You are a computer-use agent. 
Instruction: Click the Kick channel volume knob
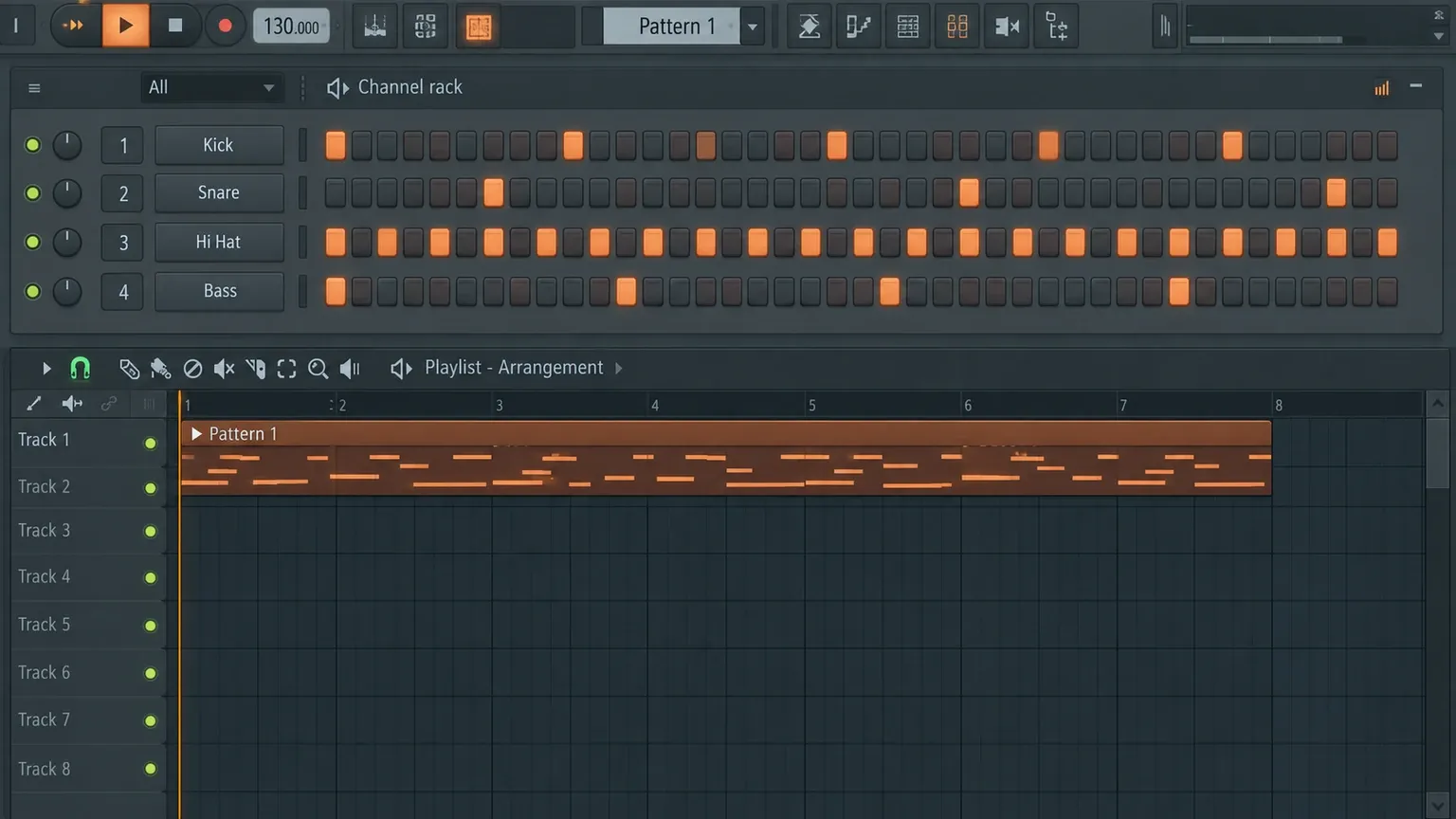[x=66, y=145]
